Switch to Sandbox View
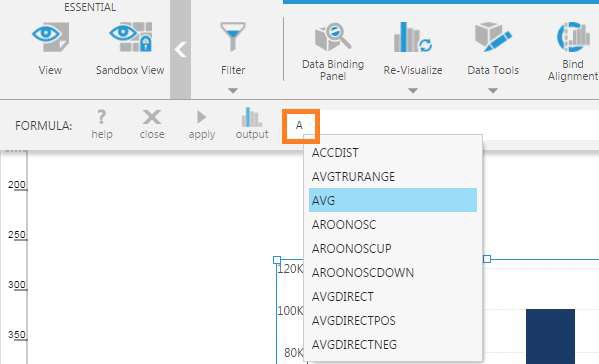 click(x=131, y=37)
